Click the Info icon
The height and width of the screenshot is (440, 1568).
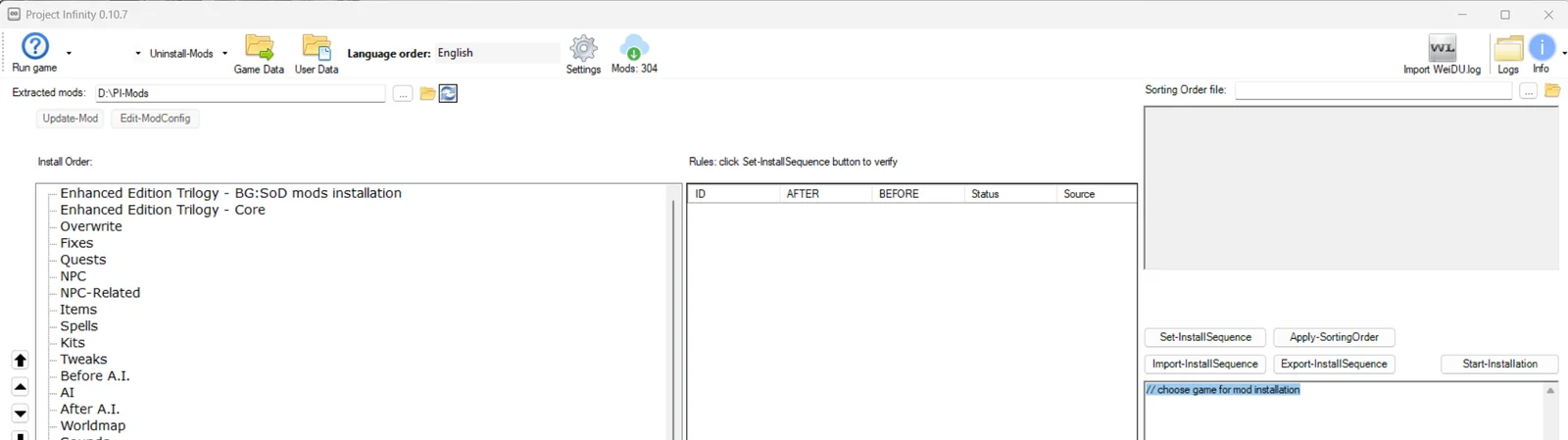click(x=1542, y=47)
